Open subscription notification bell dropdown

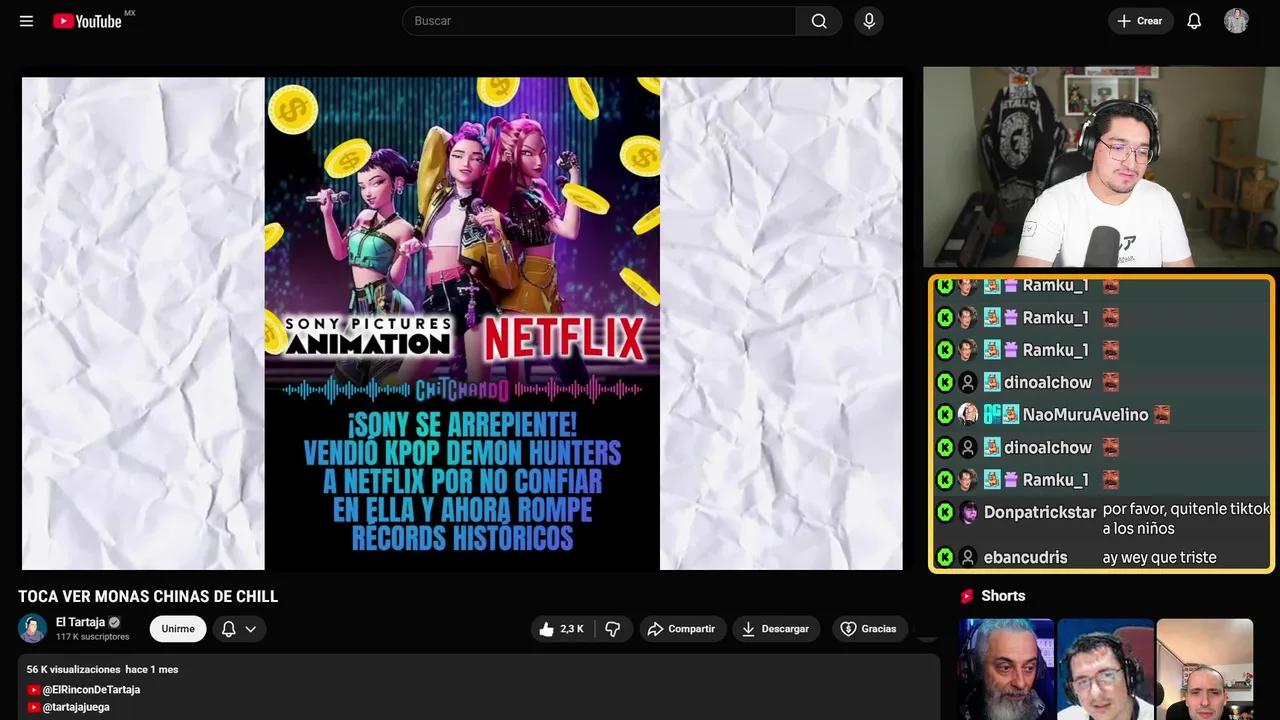(x=239, y=629)
